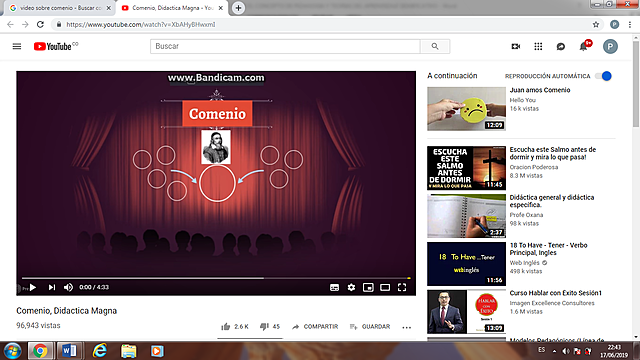Open the Chrome profile icon
Image resolution: width=640 pixels, height=360 pixels.
pos(615,24)
